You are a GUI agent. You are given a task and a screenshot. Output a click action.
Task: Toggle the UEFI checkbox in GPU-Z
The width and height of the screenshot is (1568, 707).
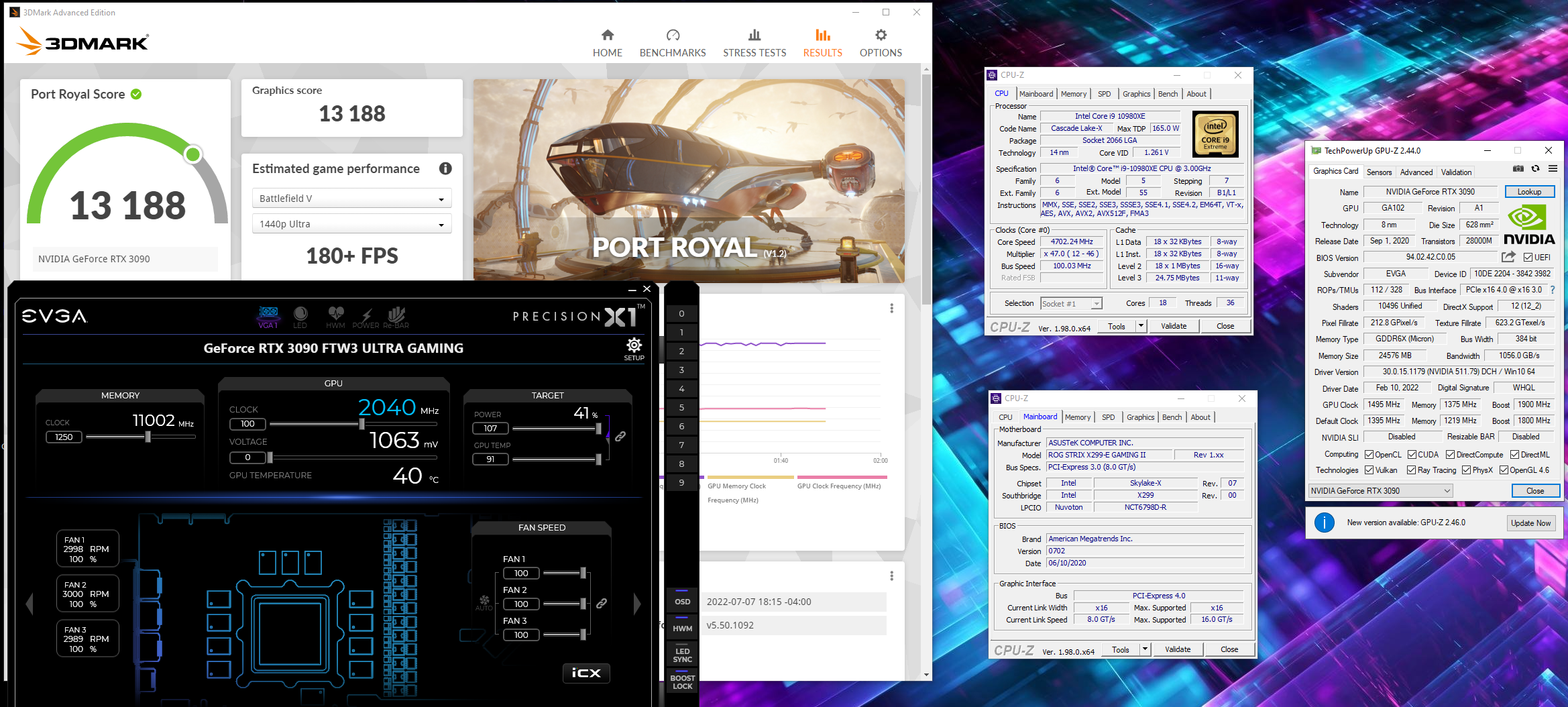coord(1528,257)
